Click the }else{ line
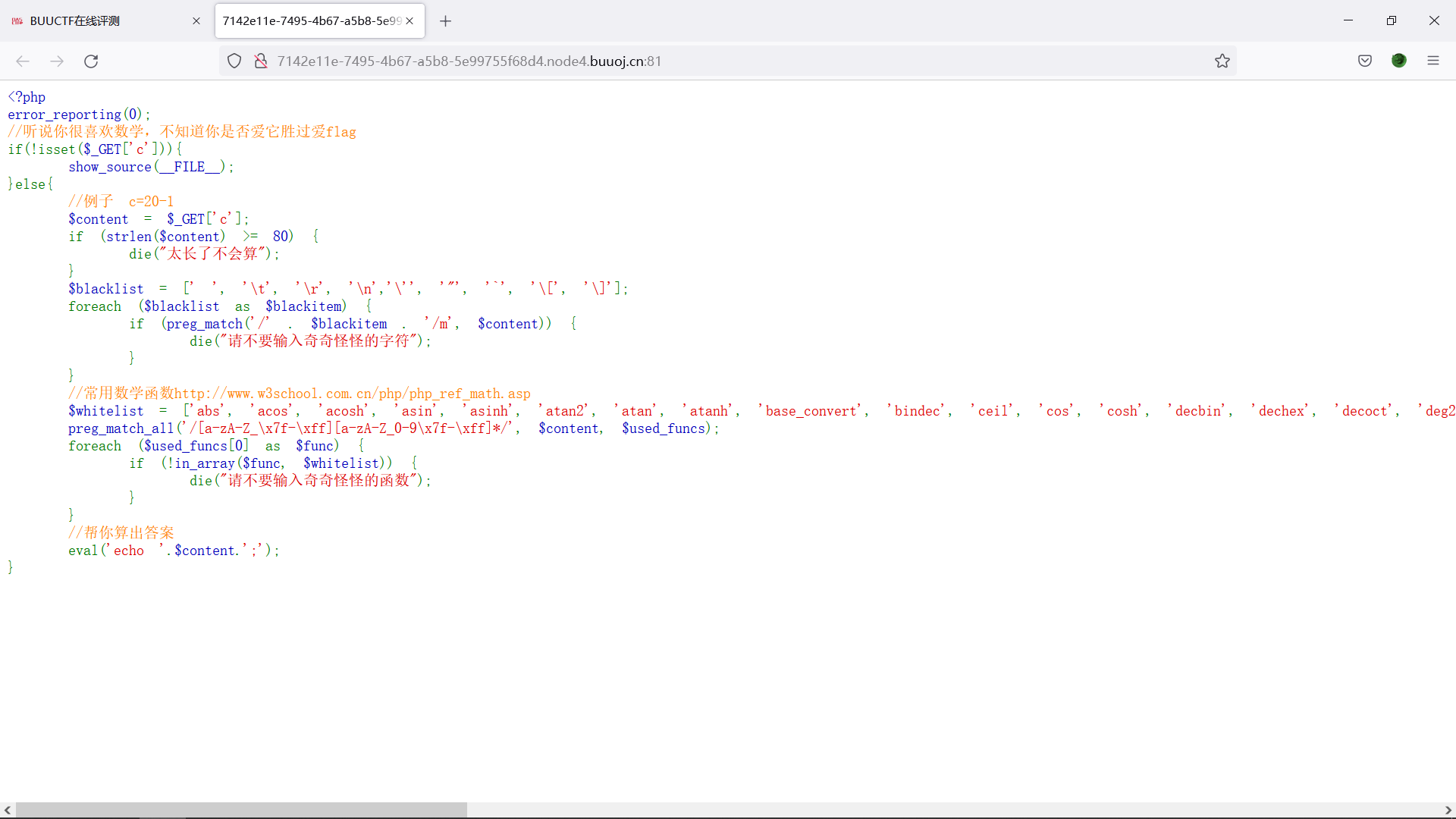 [x=30, y=184]
